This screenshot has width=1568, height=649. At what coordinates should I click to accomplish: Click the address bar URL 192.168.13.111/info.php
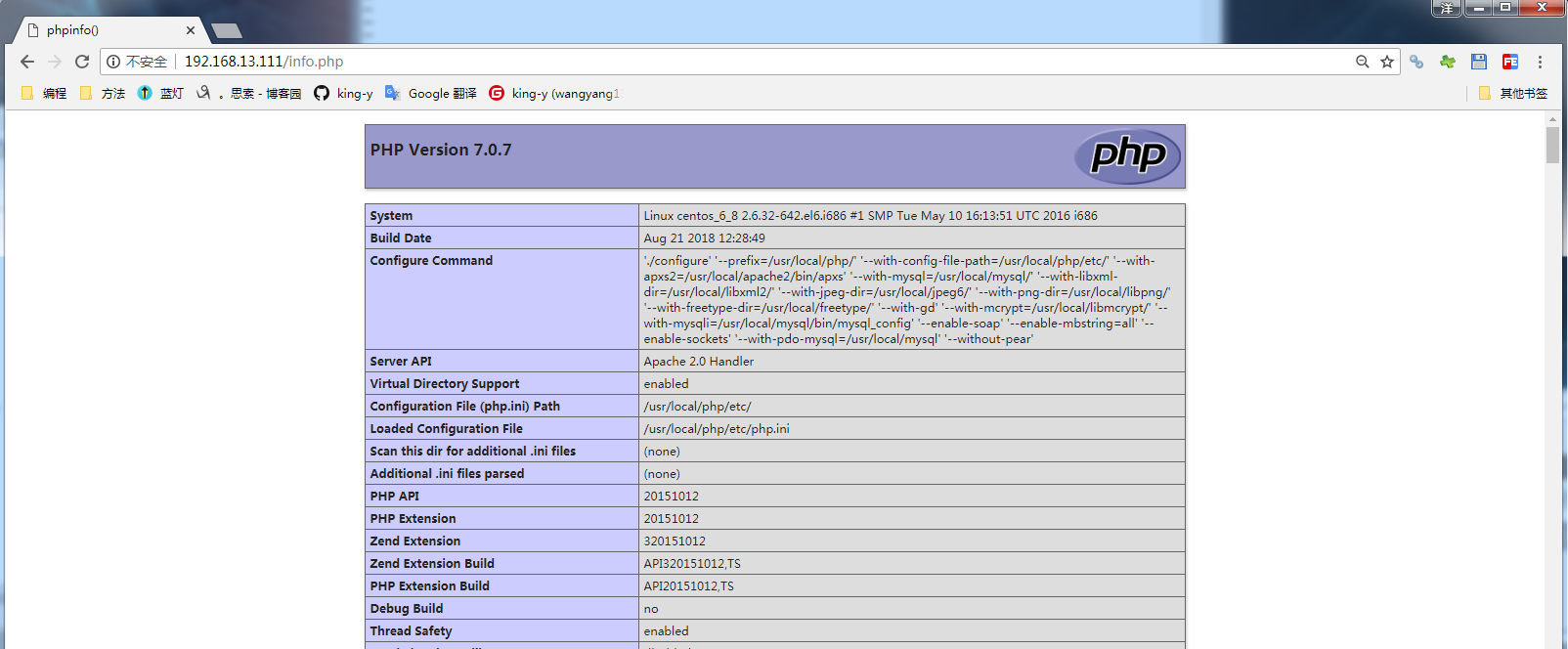[264, 62]
